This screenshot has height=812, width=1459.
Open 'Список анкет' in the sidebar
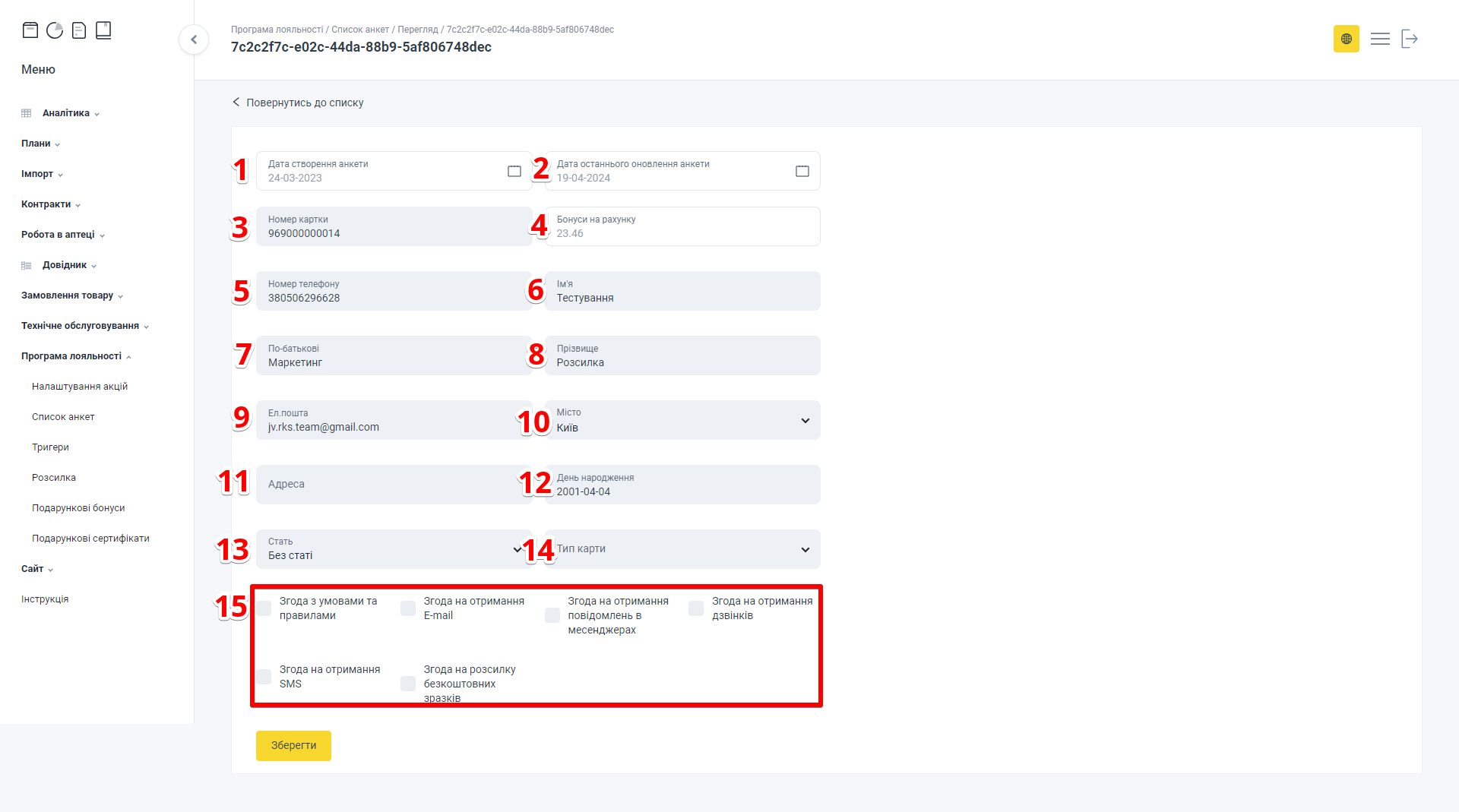point(63,417)
